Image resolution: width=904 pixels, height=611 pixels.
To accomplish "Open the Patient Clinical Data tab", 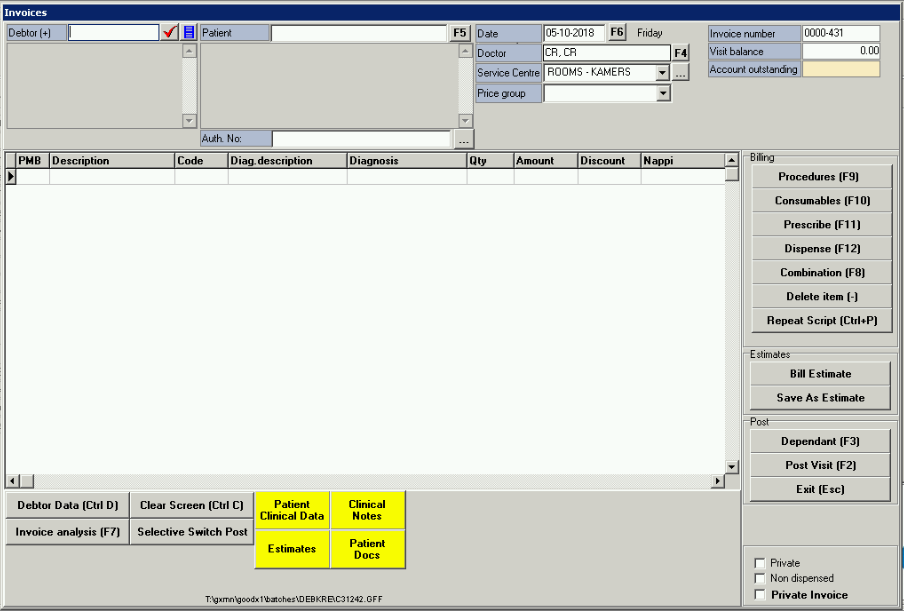I will tap(292, 510).
